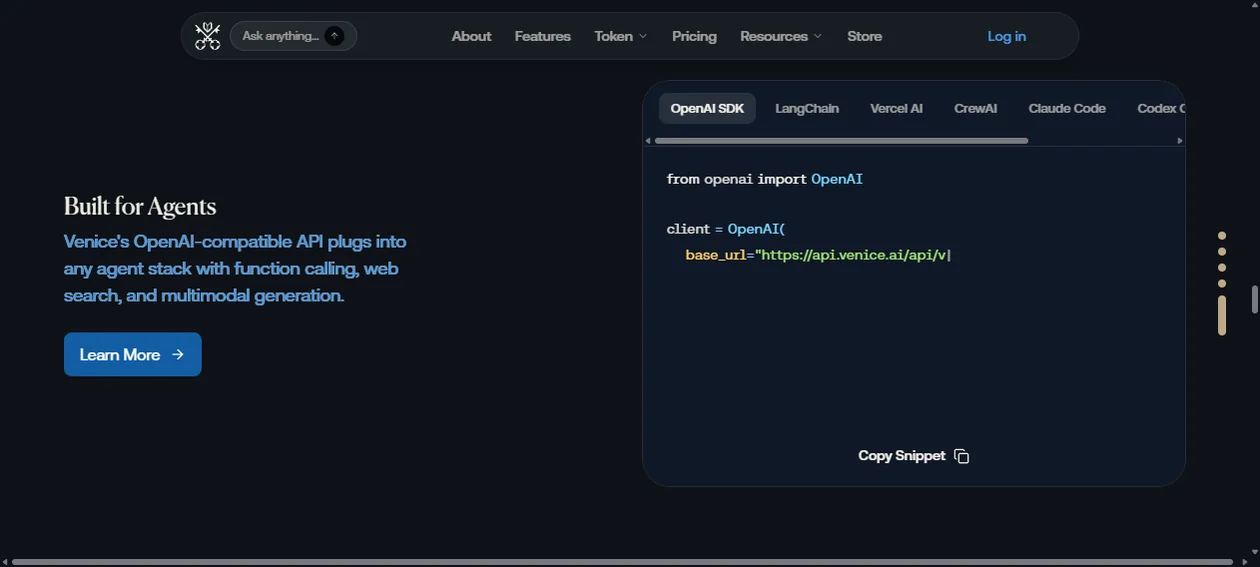The width and height of the screenshot is (1260, 567).
Task: Select the first section indicator dot
Action: pyautogui.click(x=1222, y=236)
